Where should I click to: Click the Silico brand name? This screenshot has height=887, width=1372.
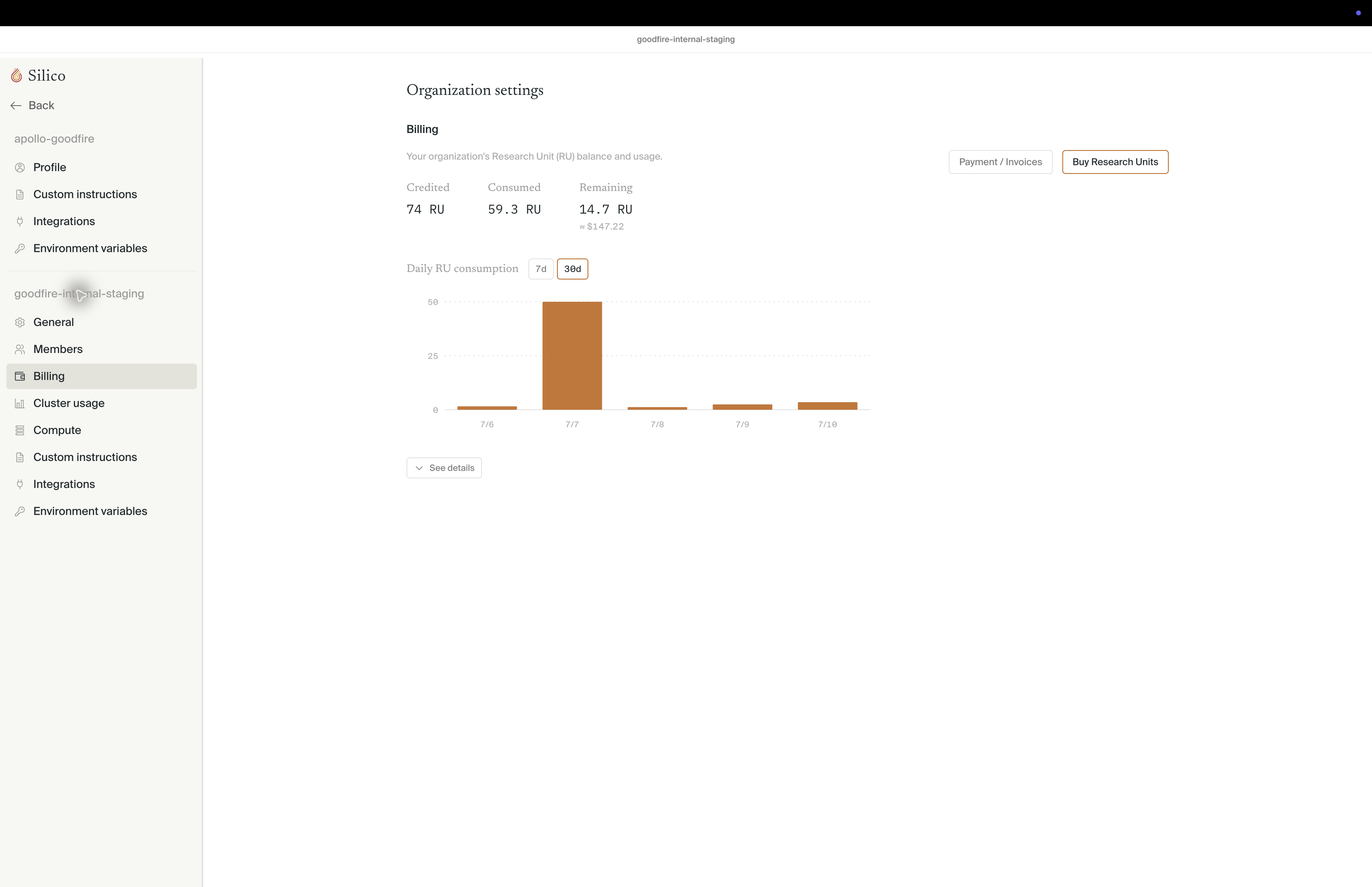(x=46, y=75)
